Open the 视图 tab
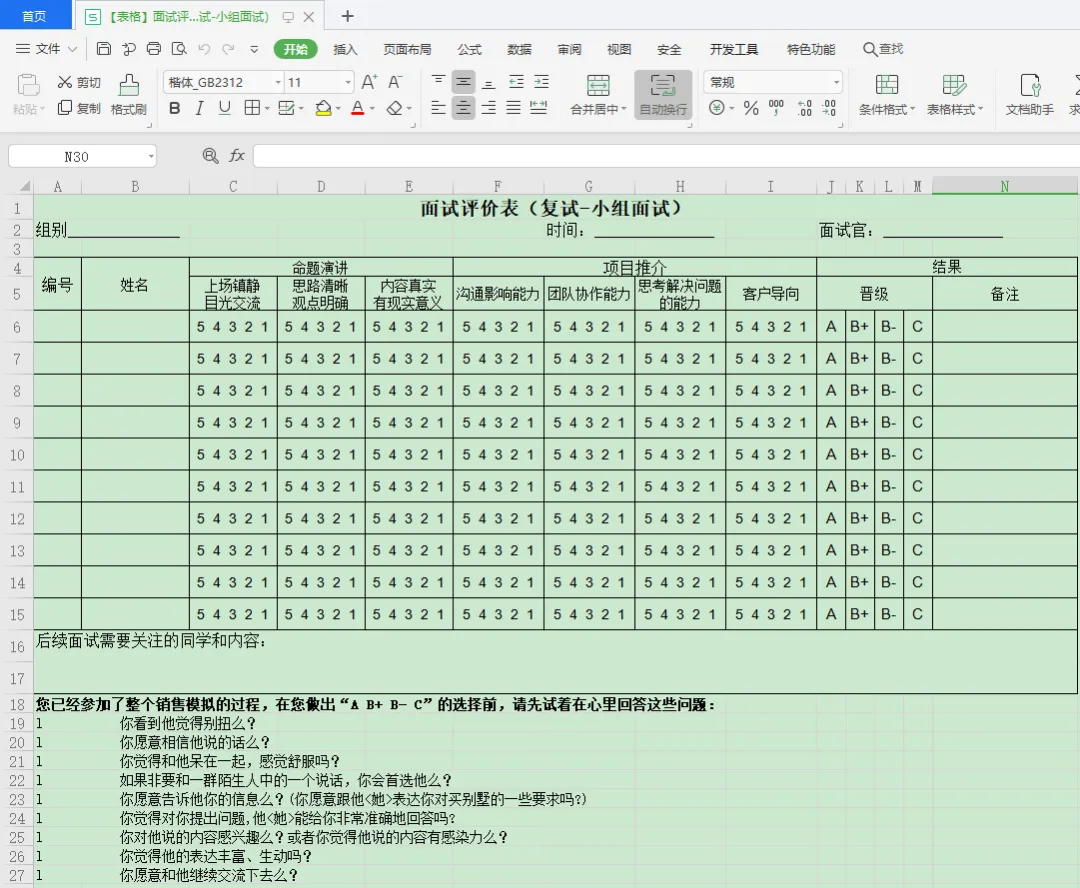1080x888 pixels. click(x=619, y=49)
